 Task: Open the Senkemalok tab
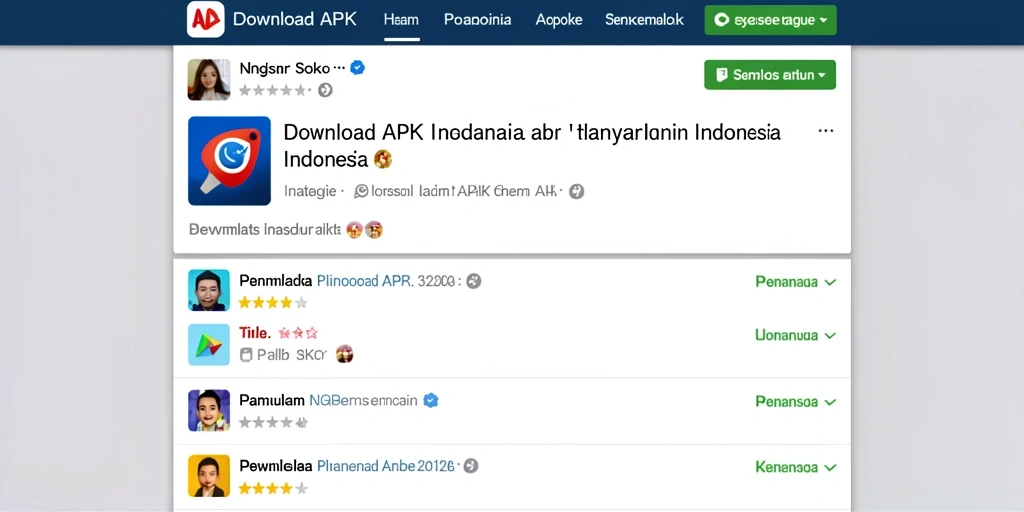click(x=644, y=20)
